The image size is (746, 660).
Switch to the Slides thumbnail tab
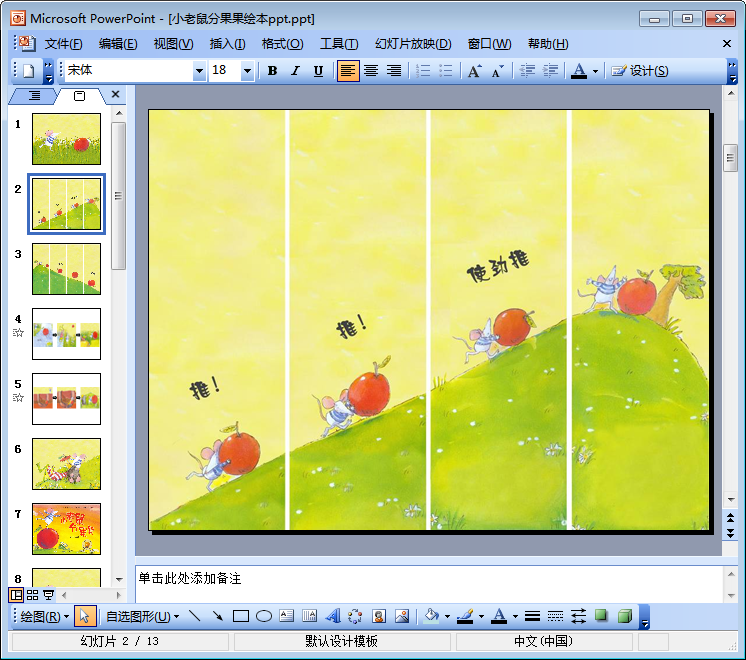tap(79, 96)
